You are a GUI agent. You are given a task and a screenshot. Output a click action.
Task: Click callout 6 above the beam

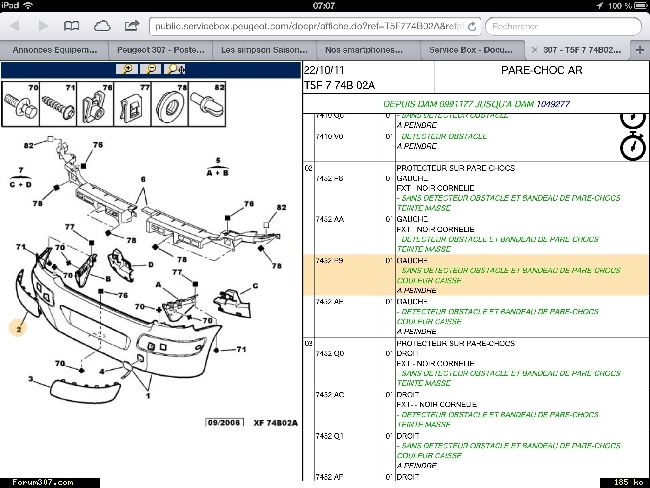point(143,179)
